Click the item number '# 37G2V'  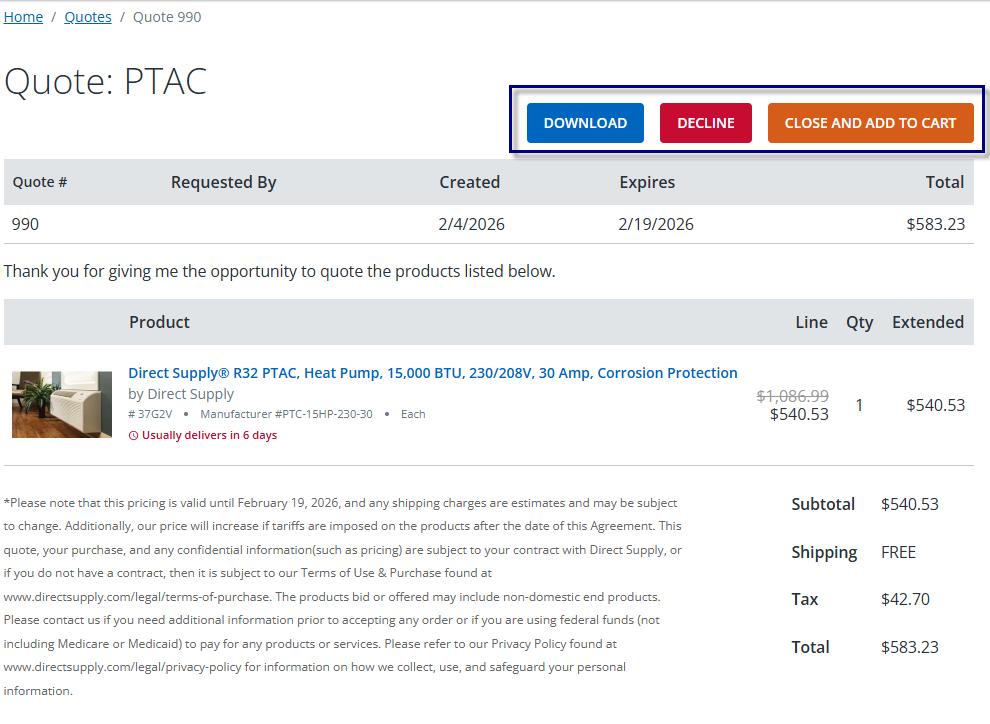150,415
